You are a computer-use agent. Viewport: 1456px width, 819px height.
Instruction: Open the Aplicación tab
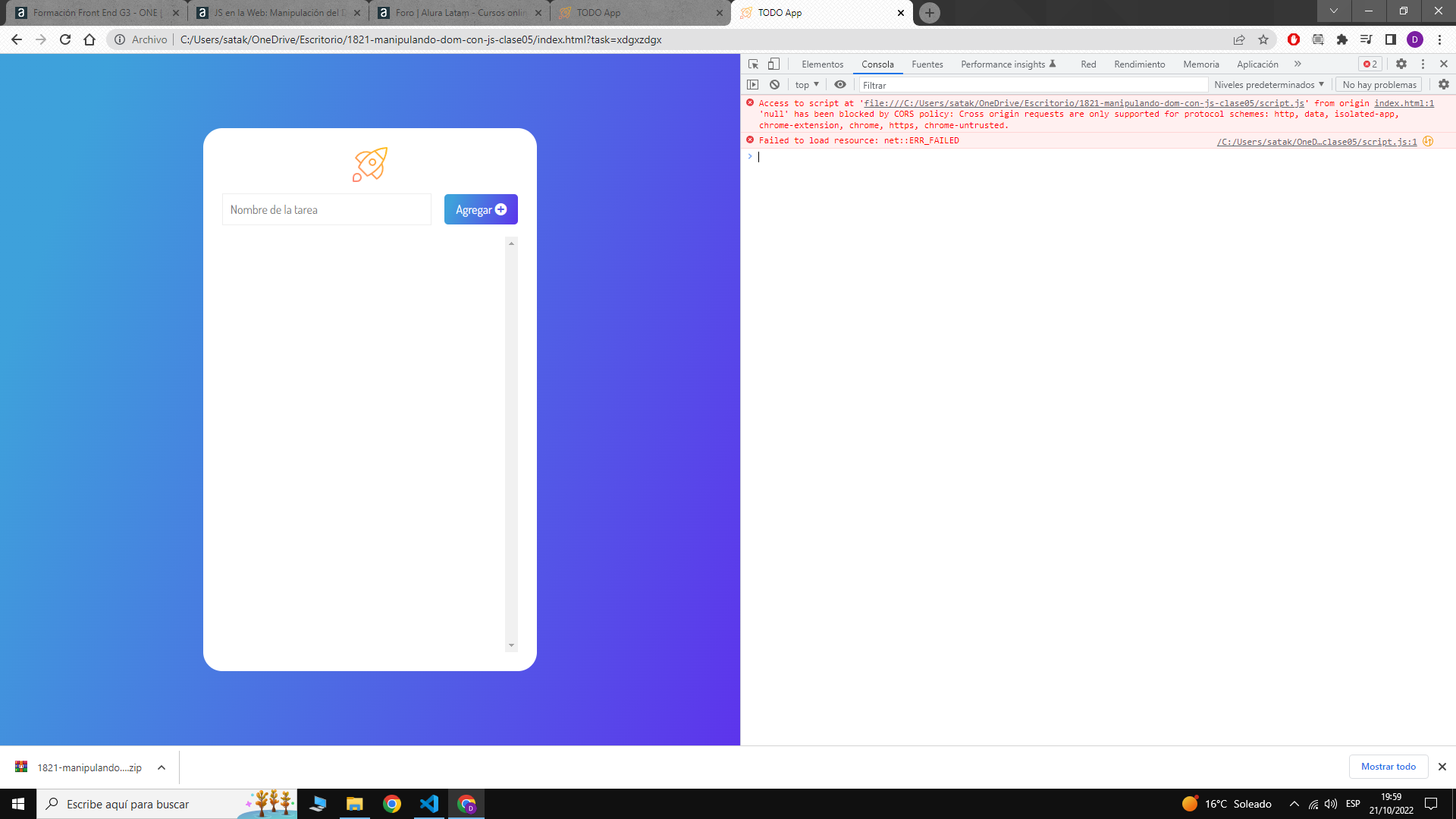tap(1257, 64)
